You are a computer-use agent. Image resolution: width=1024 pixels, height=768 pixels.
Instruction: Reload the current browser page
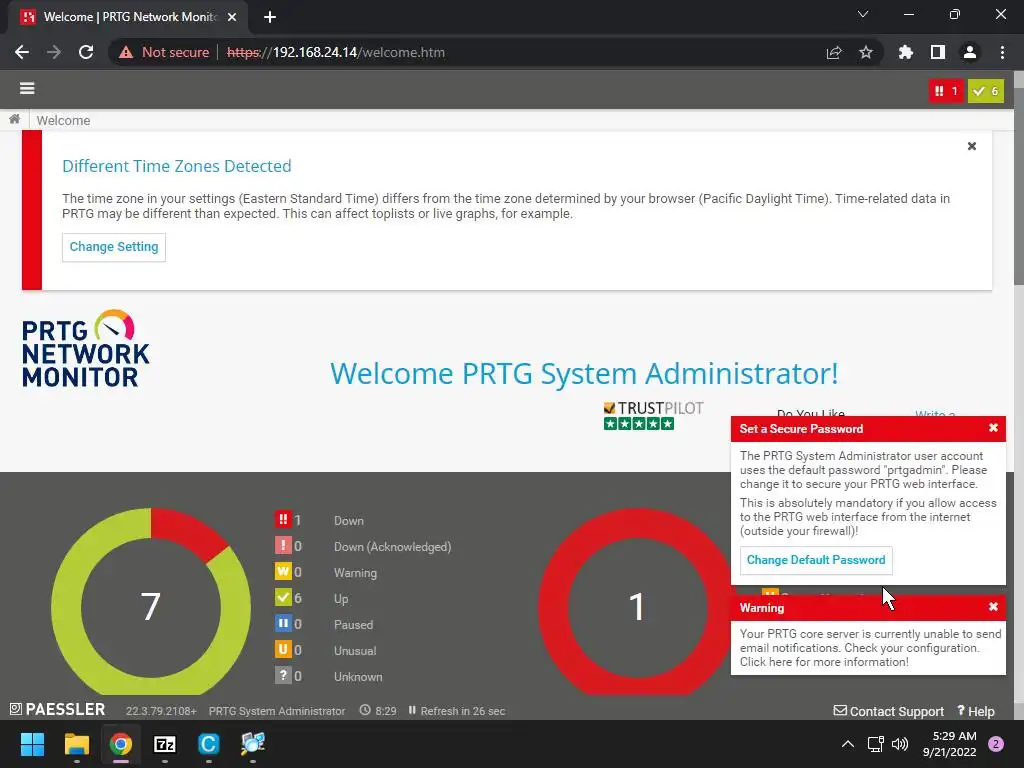(86, 52)
